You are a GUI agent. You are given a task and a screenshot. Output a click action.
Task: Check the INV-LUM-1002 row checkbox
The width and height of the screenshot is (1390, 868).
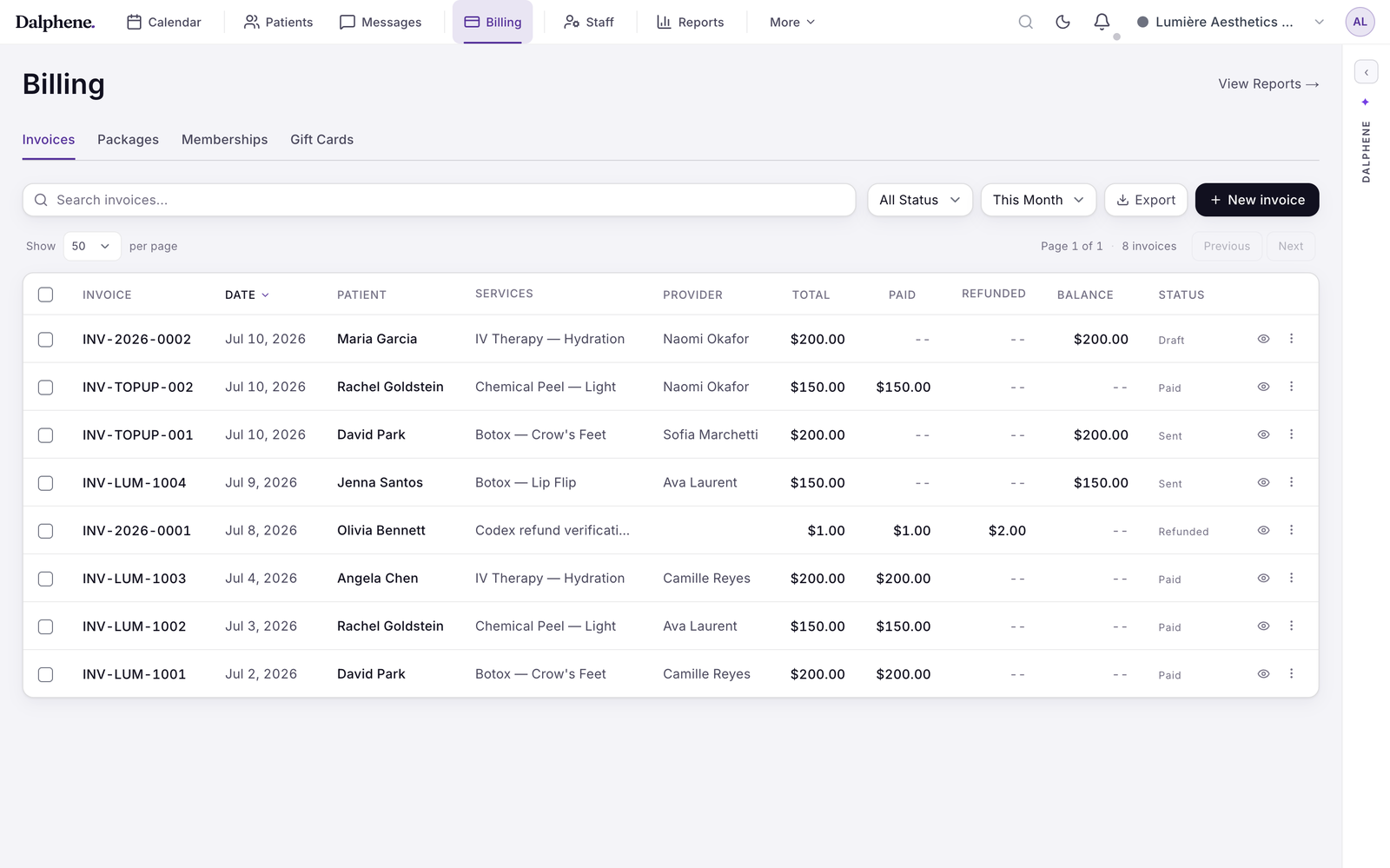click(x=46, y=626)
